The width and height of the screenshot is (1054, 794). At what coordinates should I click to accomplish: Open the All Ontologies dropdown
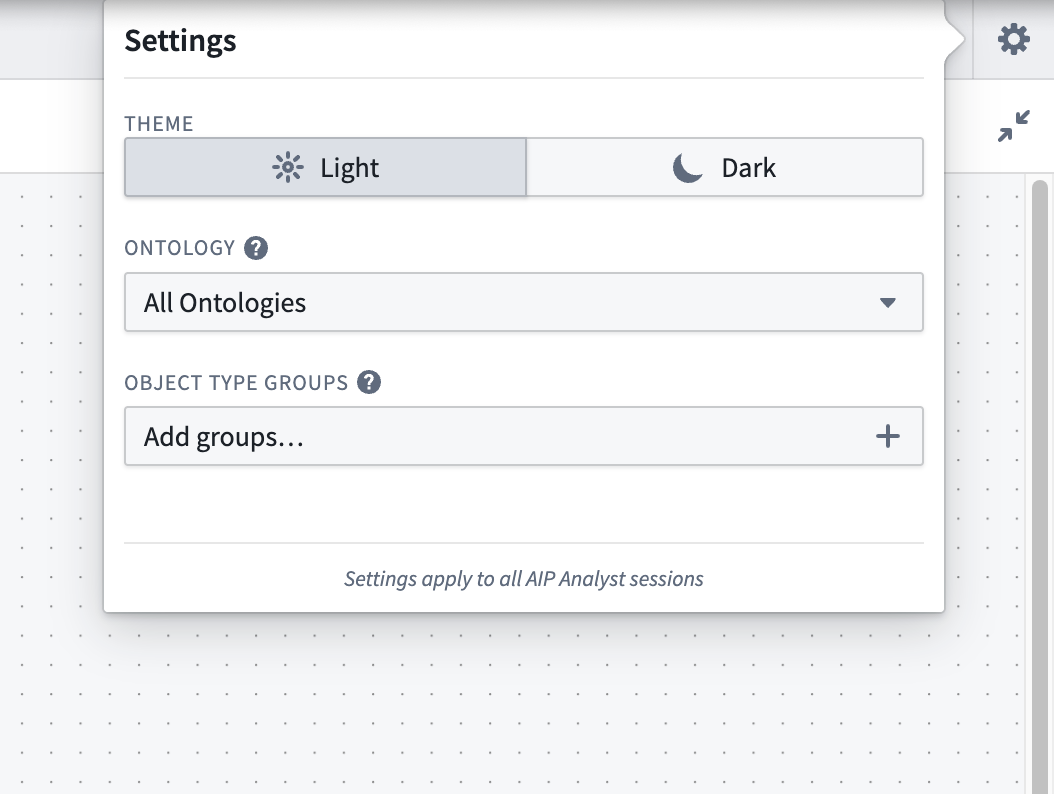[523, 302]
